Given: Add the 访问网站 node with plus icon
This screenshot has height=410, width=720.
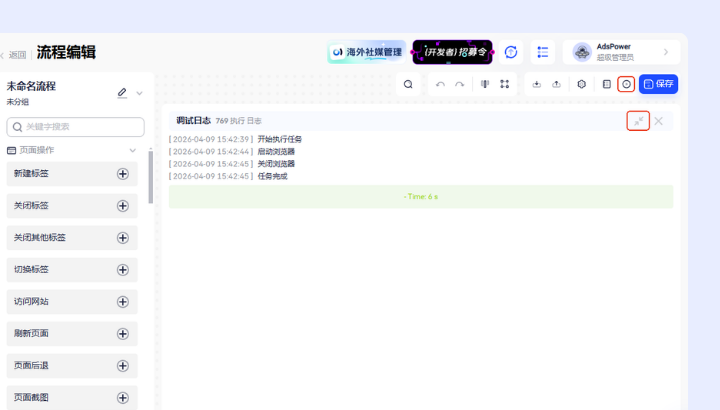Looking at the screenshot, I should [x=123, y=302].
